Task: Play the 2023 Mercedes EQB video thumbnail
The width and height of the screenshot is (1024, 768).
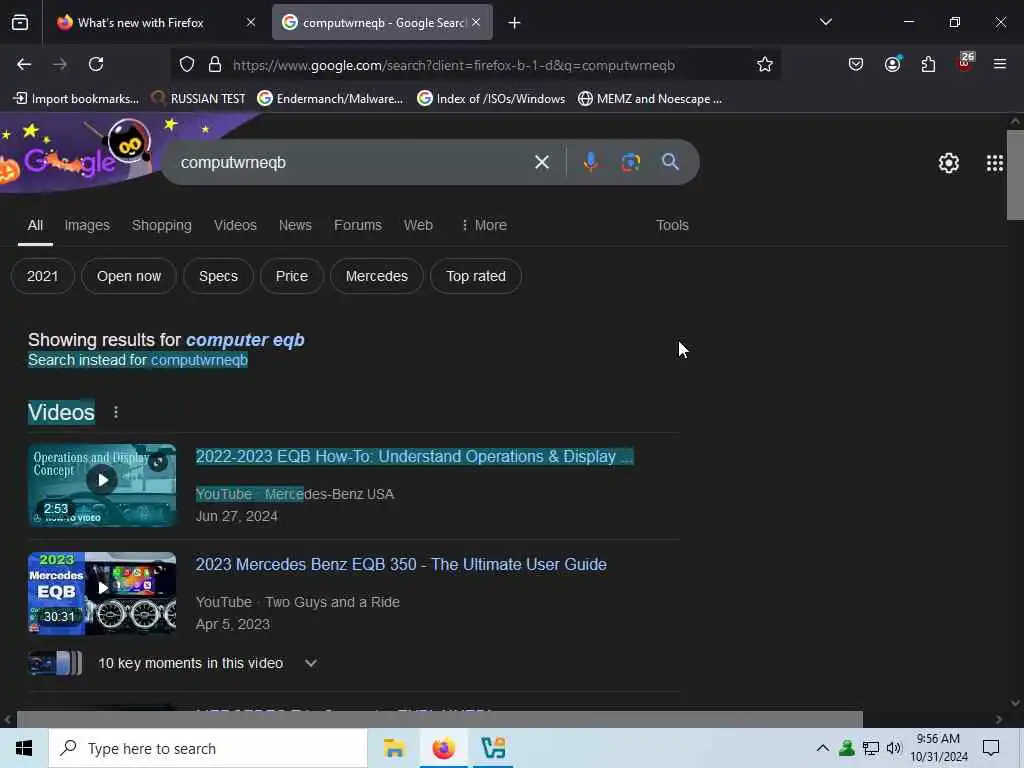Action: (102, 593)
